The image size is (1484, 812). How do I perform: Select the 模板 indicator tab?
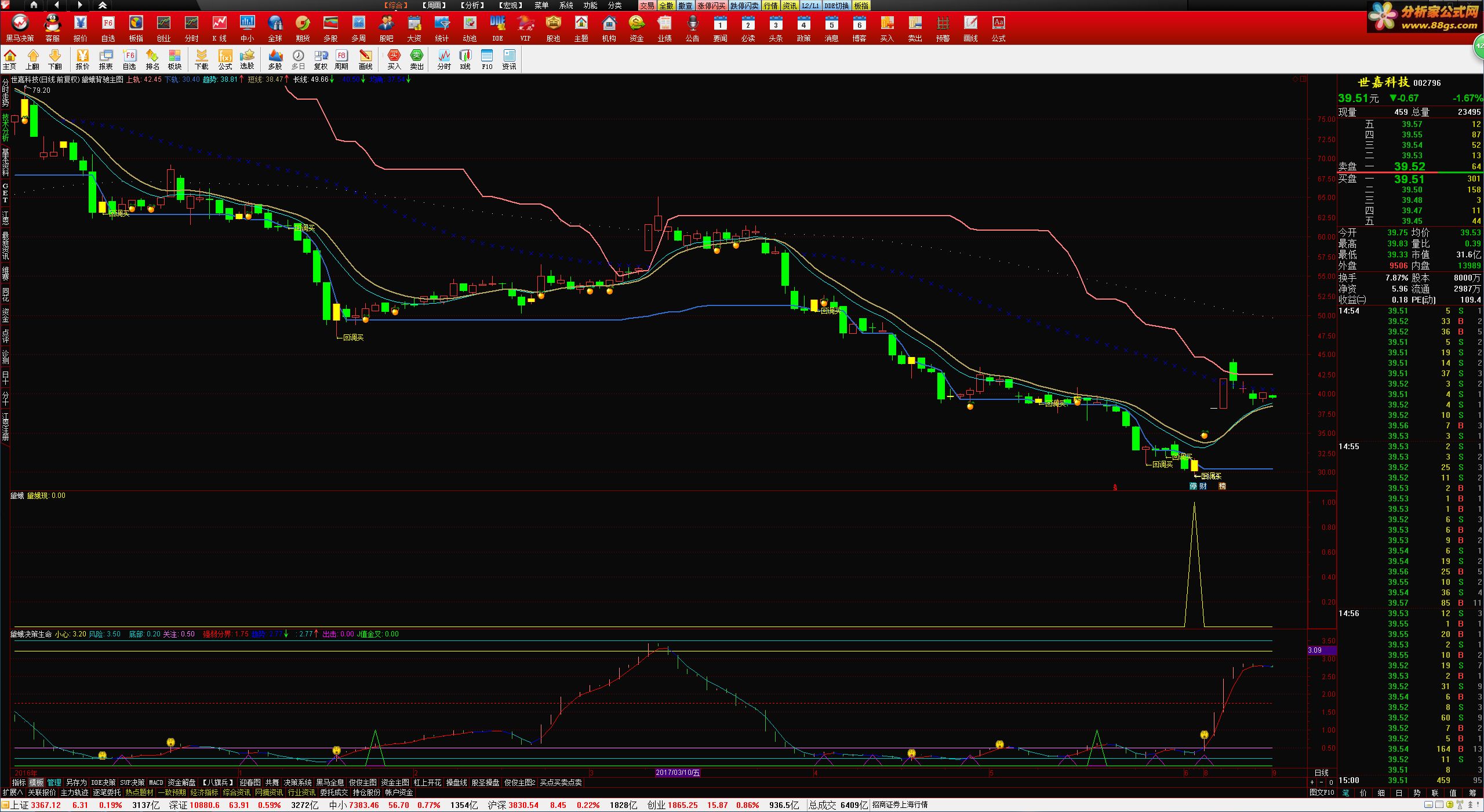36,782
